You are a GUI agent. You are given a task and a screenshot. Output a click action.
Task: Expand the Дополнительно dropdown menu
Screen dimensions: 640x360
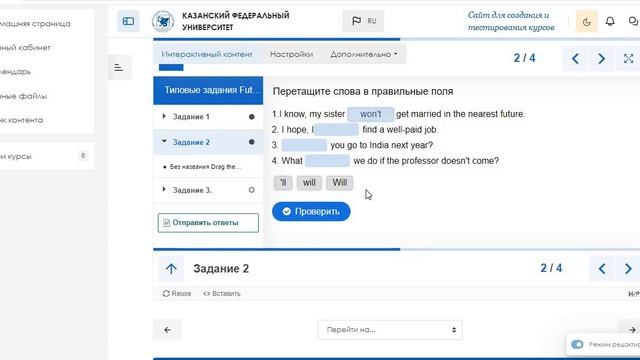point(364,54)
